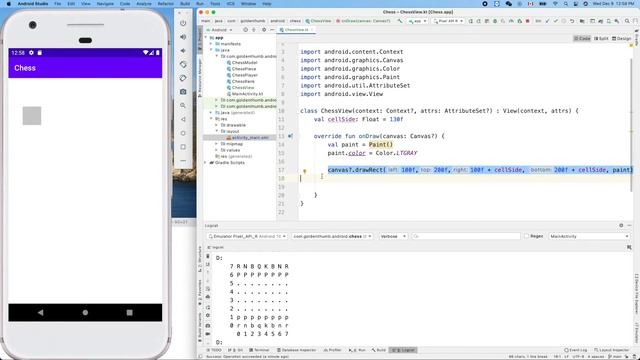
Task: Click the macOS Spotlight search icon
Action: [x=566, y=4]
